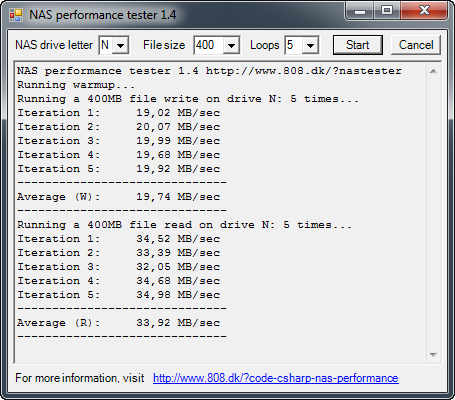
Task: Click the 'Average (W): 19,74 MB/sec' line
Action: pos(119,197)
